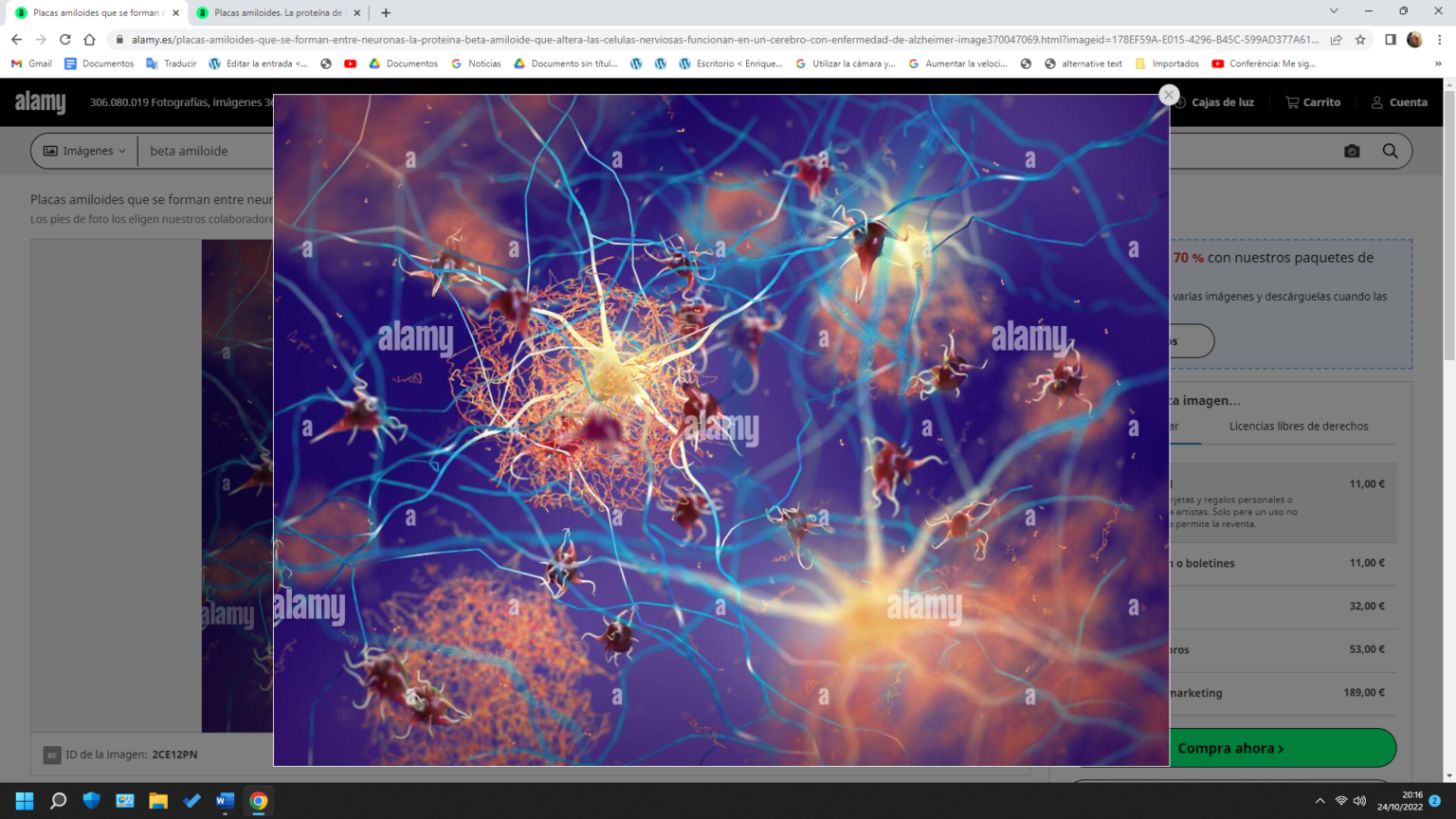
Task: Open Utilizar la cámara bookmark
Action: [x=845, y=64]
